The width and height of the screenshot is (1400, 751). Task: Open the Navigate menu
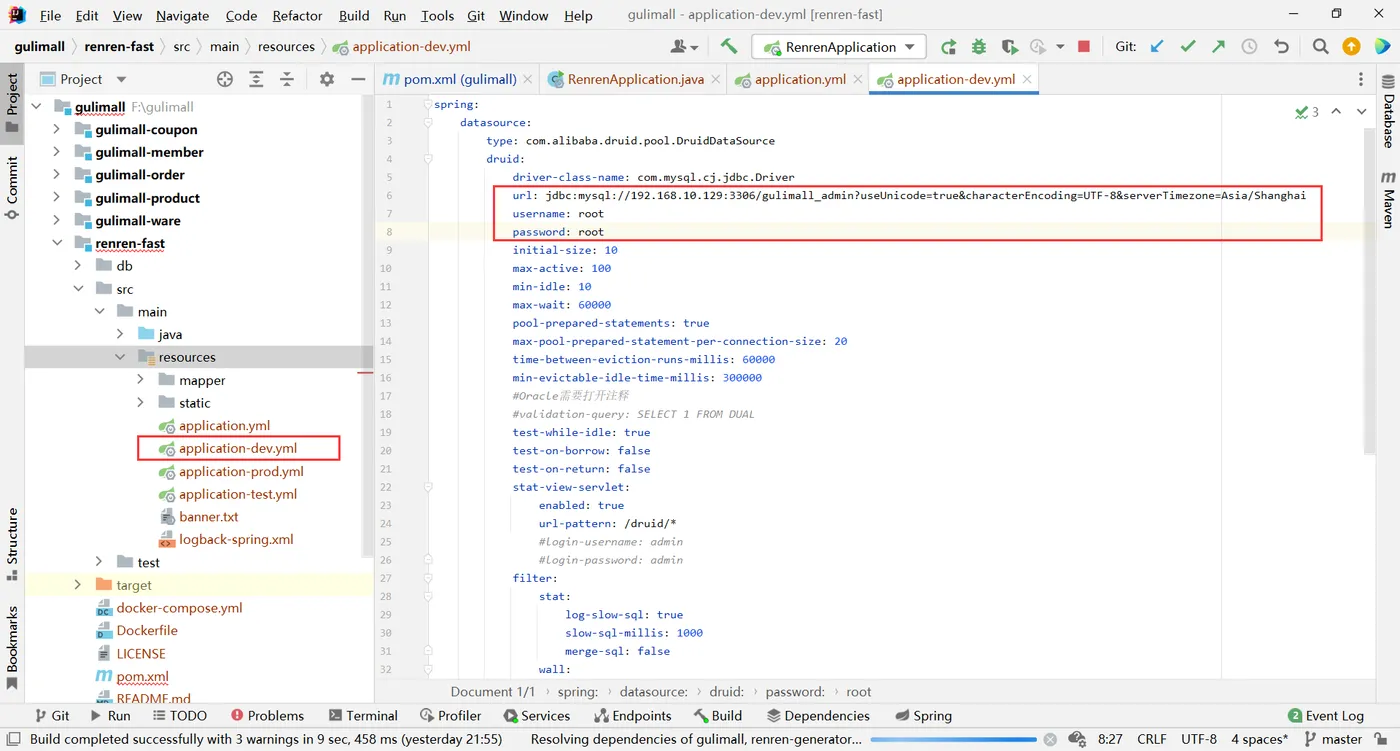tap(182, 15)
